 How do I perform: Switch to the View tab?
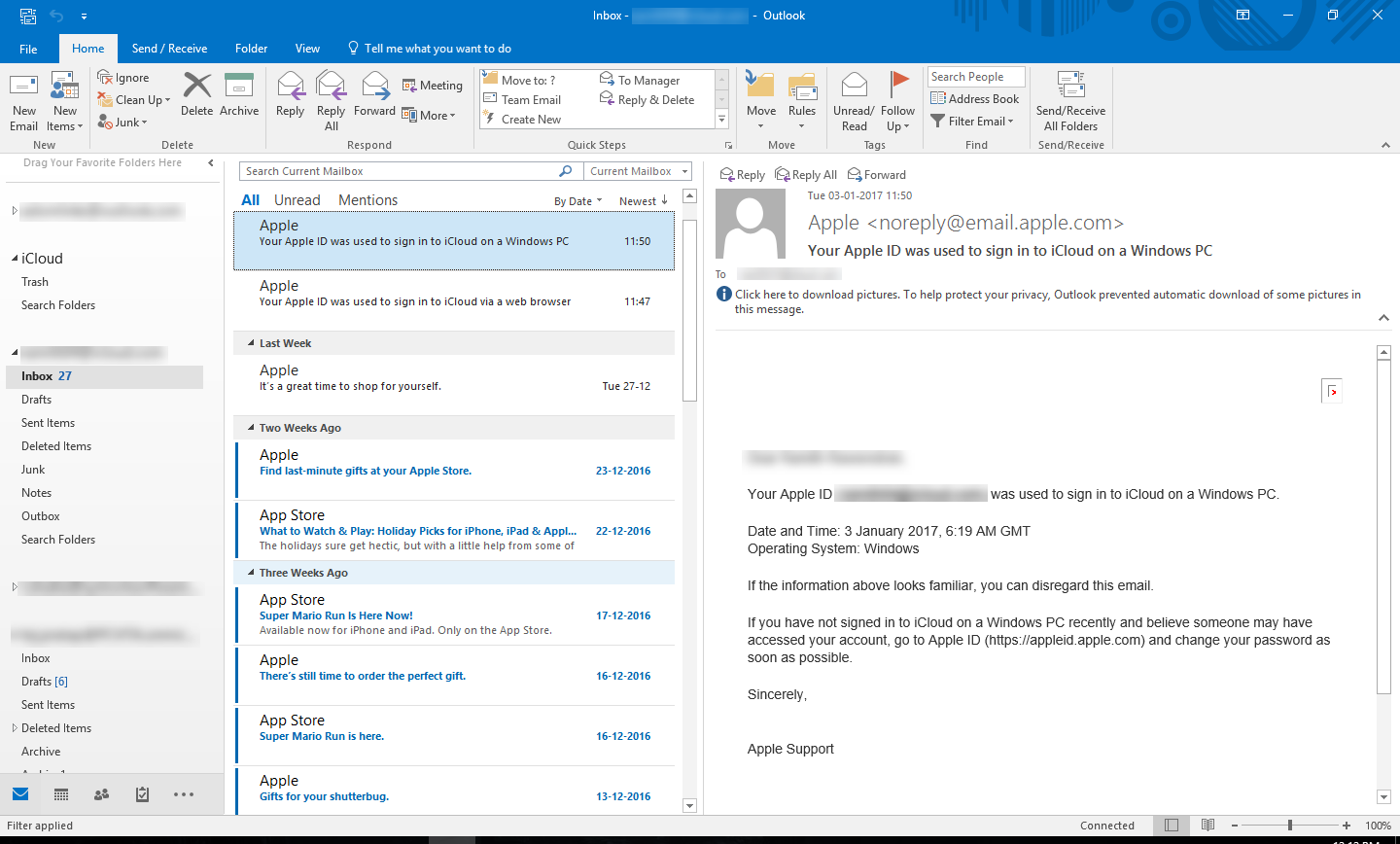click(x=307, y=49)
